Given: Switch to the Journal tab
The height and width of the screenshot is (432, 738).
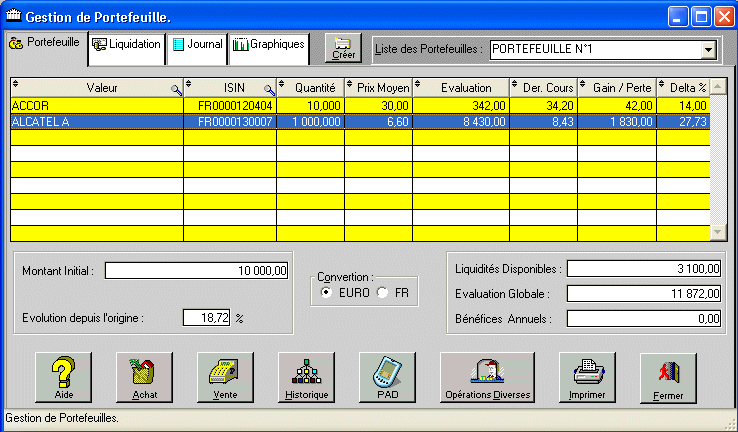Looking at the screenshot, I should pyautogui.click(x=196, y=45).
